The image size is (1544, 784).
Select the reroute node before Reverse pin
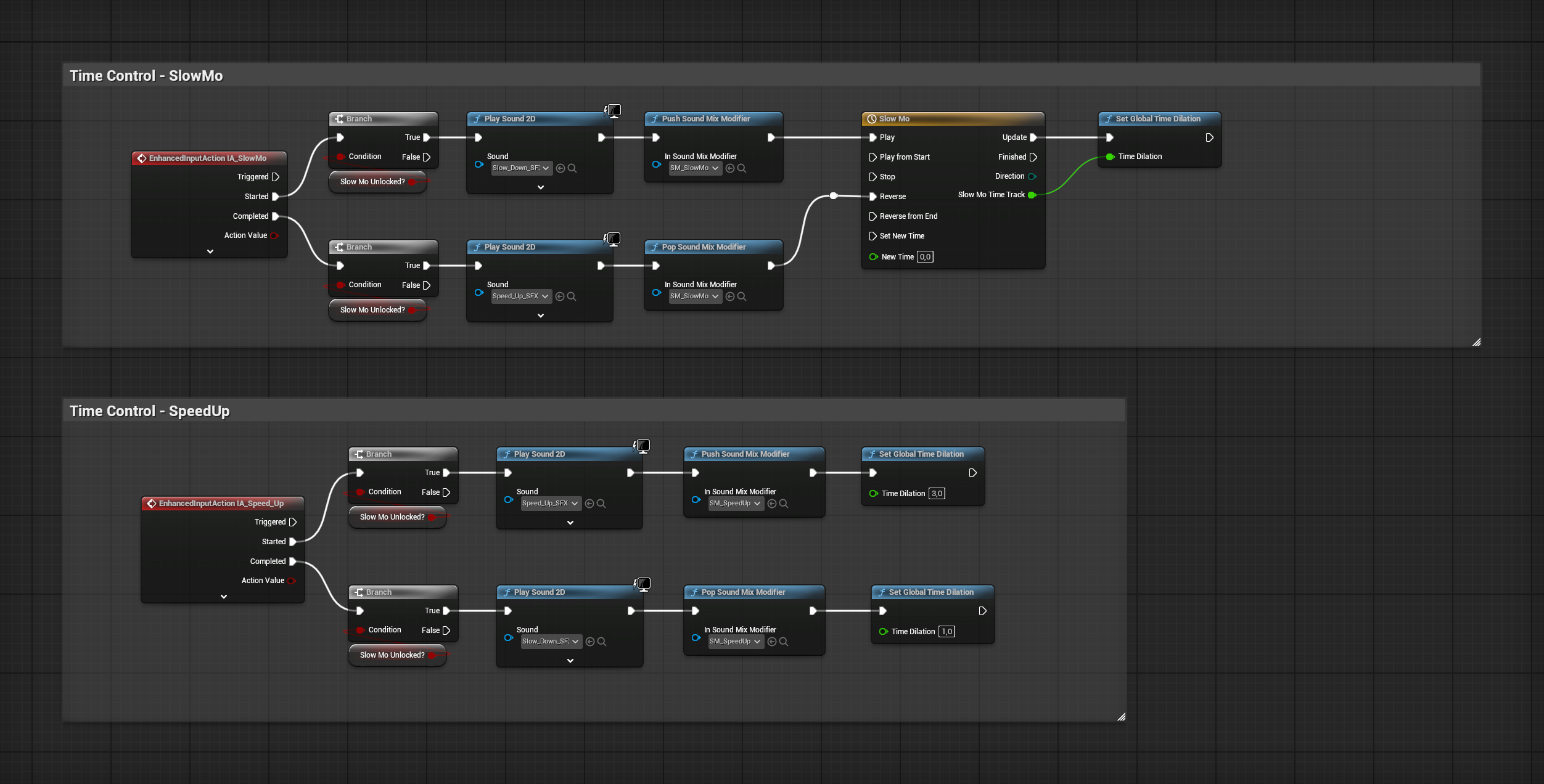[834, 195]
